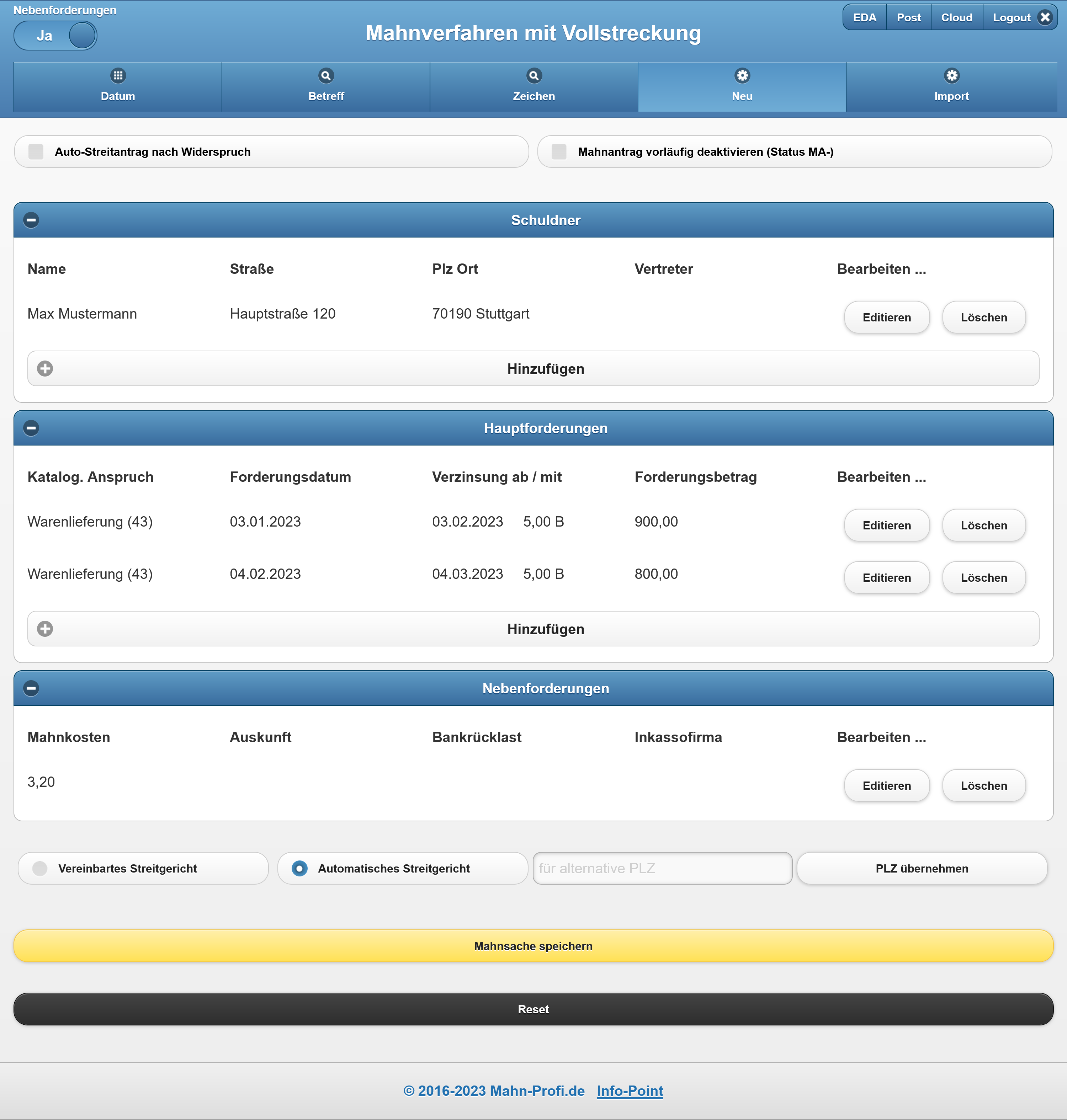Image resolution: width=1067 pixels, height=1120 pixels.
Task: Enable Mahnantrag vorläufig deaktivieren checkbox
Action: click(x=559, y=152)
